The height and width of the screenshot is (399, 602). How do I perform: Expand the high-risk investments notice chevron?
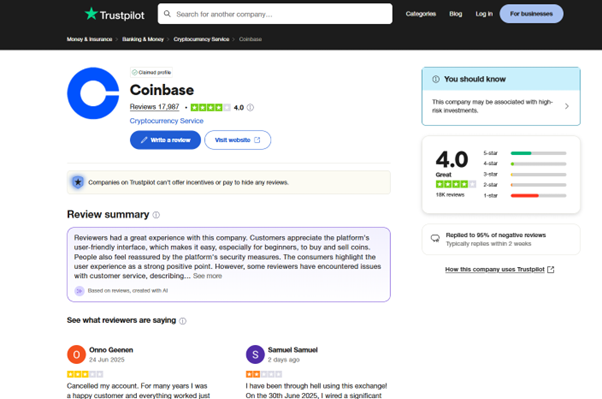click(x=567, y=106)
